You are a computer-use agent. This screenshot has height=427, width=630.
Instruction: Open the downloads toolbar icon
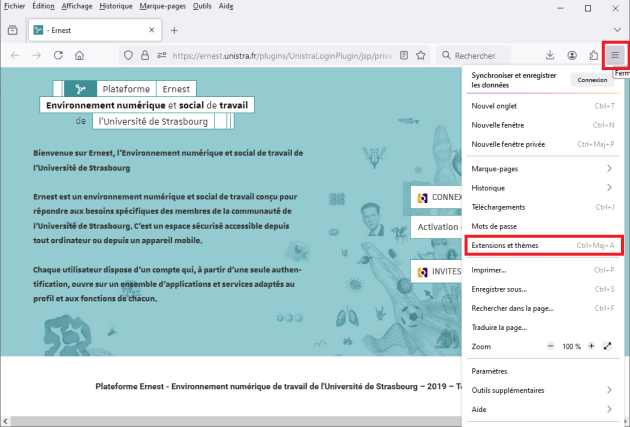tap(550, 55)
